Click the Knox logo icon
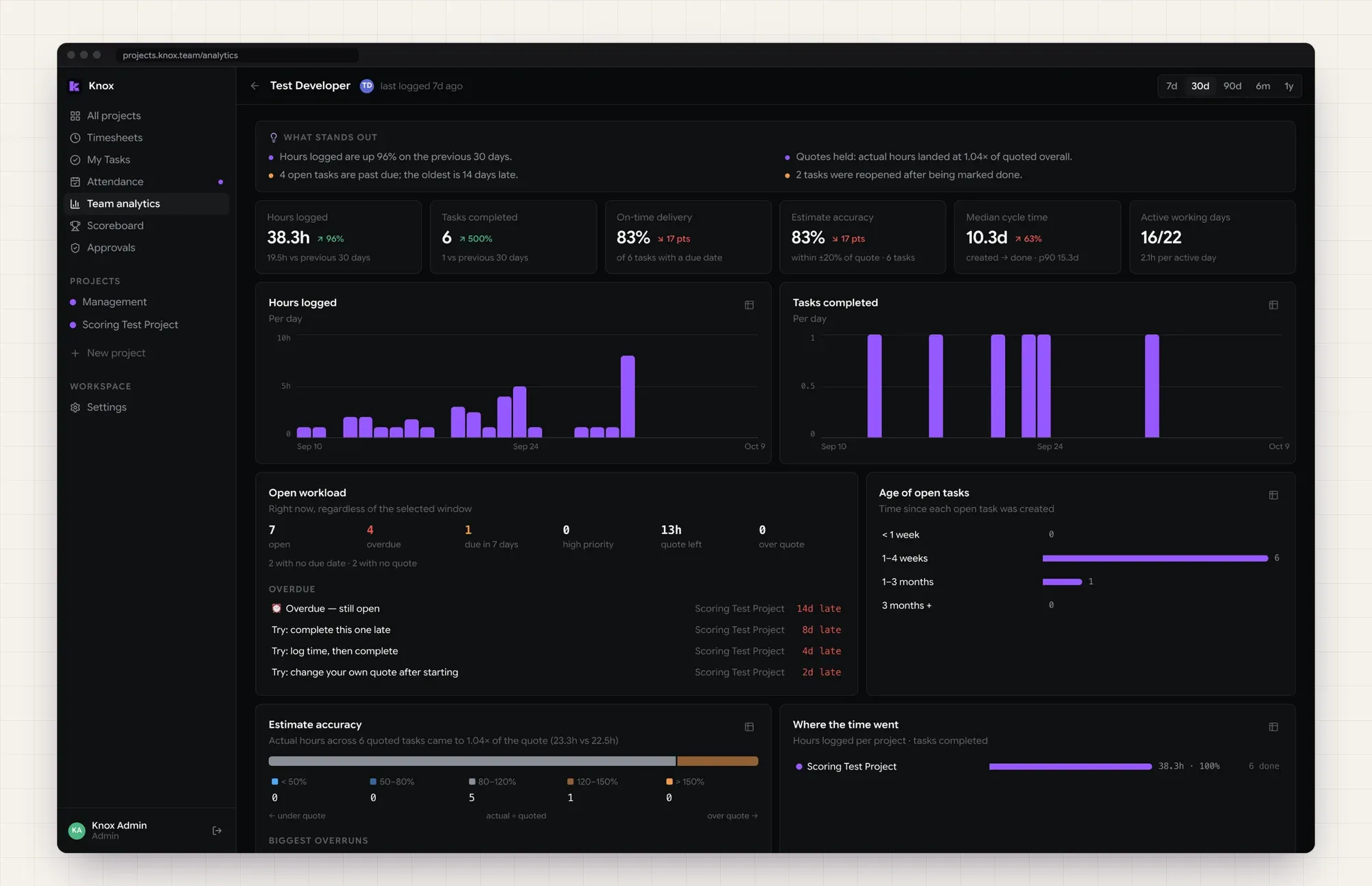The image size is (1372, 886). (75, 86)
